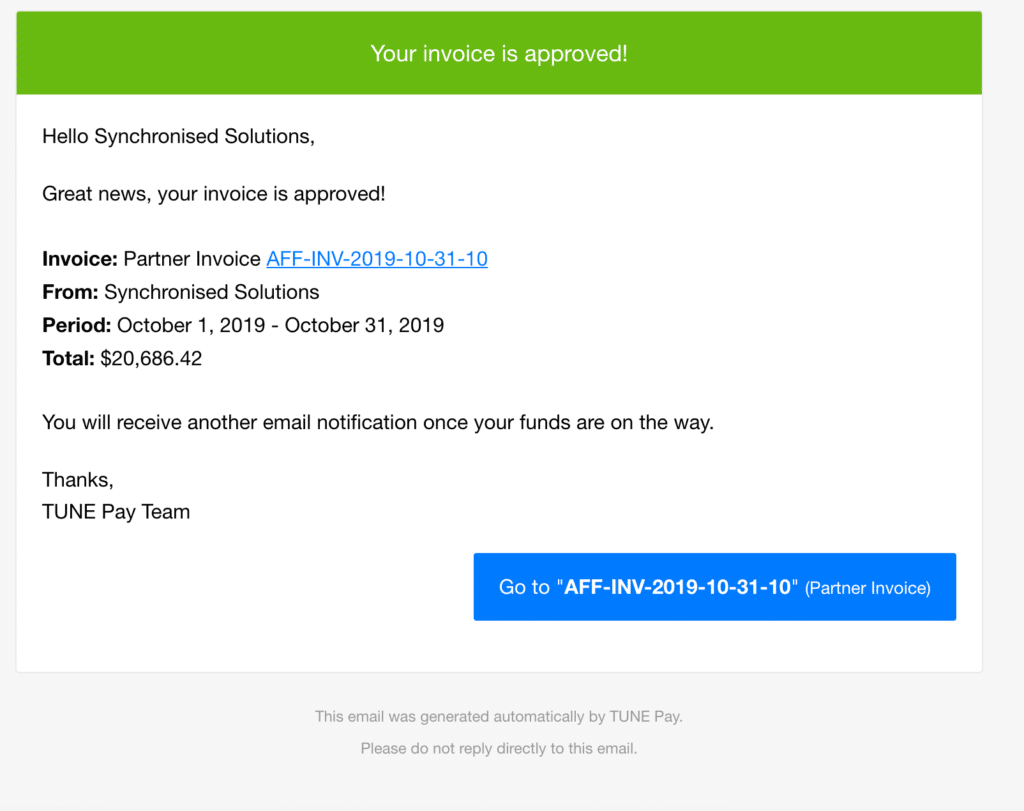The width and height of the screenshot is (1024, 811).
Task: Select the Total amount $20,686.42
Action: pyautogui.click(x=150, y=358)
